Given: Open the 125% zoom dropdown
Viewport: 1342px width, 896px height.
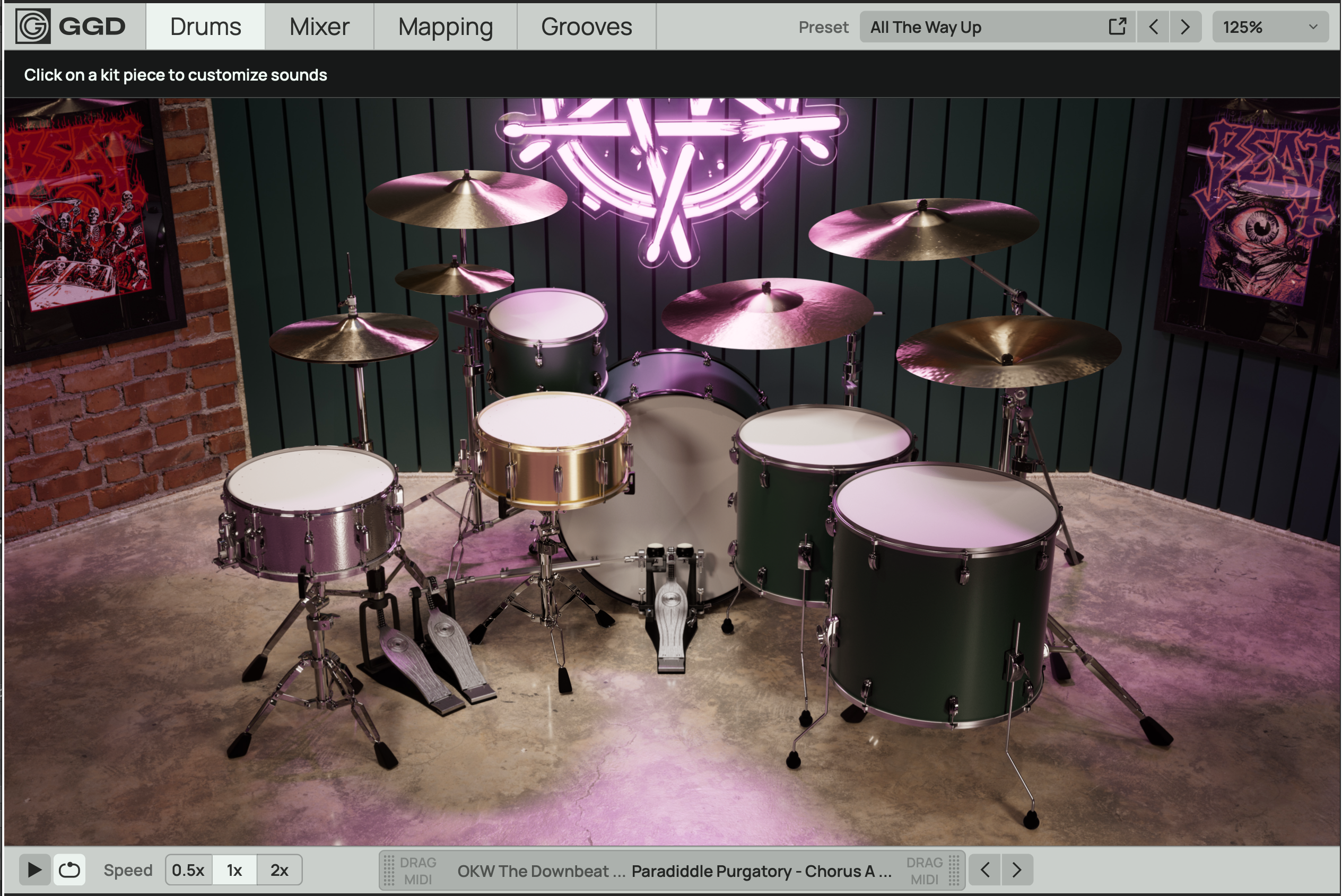Looking at the screenshot, I should pyautogui.click(x=1270, y=27).
